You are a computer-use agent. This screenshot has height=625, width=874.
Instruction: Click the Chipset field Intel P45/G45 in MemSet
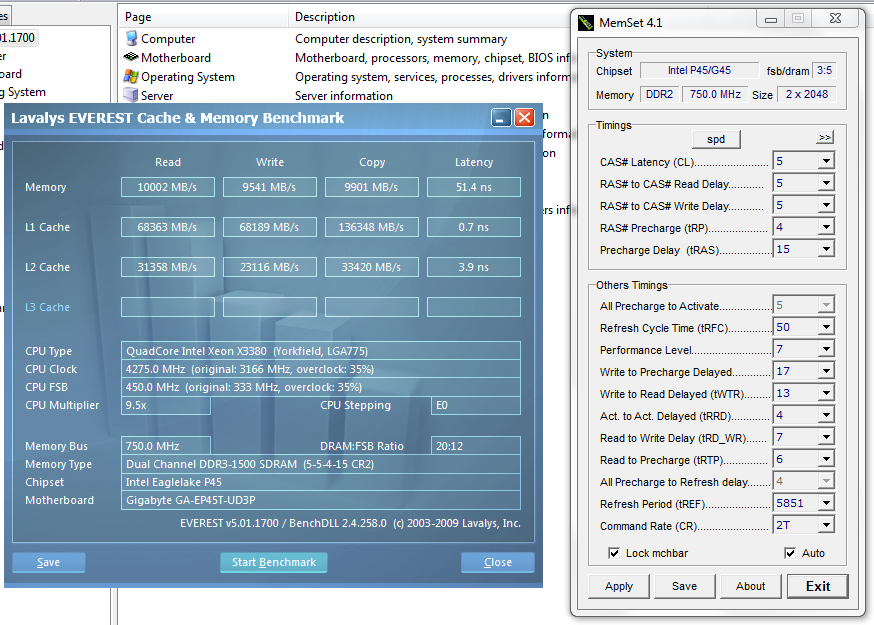pyautogui.click(x=700, y=70)
